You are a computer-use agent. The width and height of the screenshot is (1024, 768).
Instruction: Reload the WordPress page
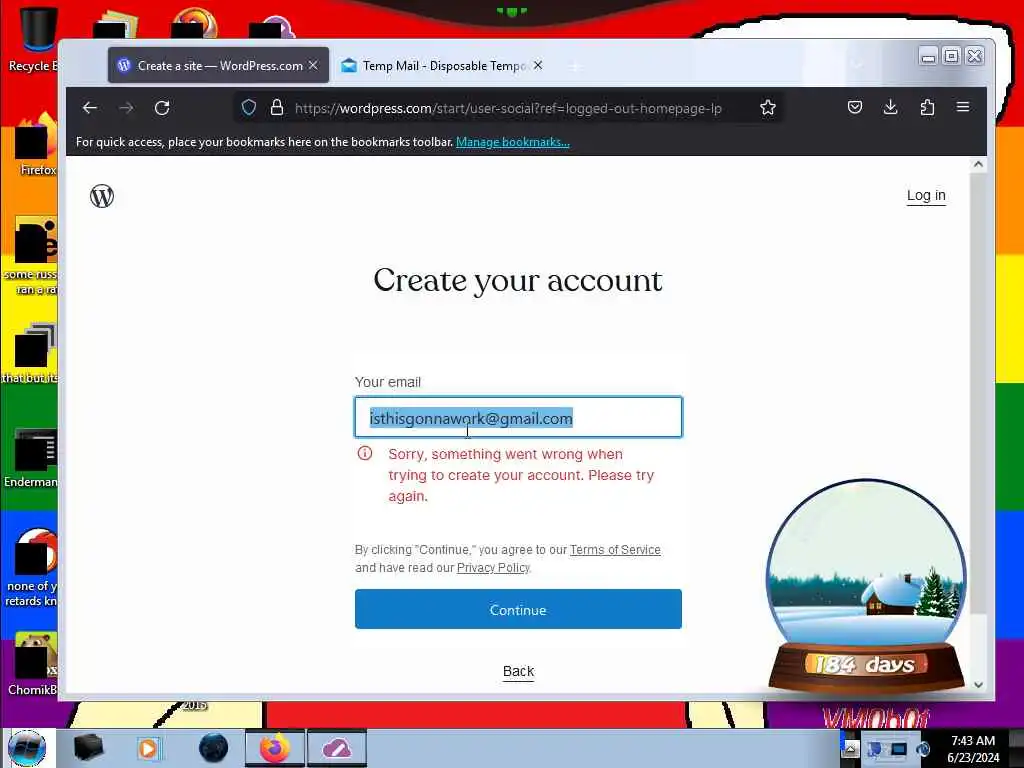[x=162, y=108]
